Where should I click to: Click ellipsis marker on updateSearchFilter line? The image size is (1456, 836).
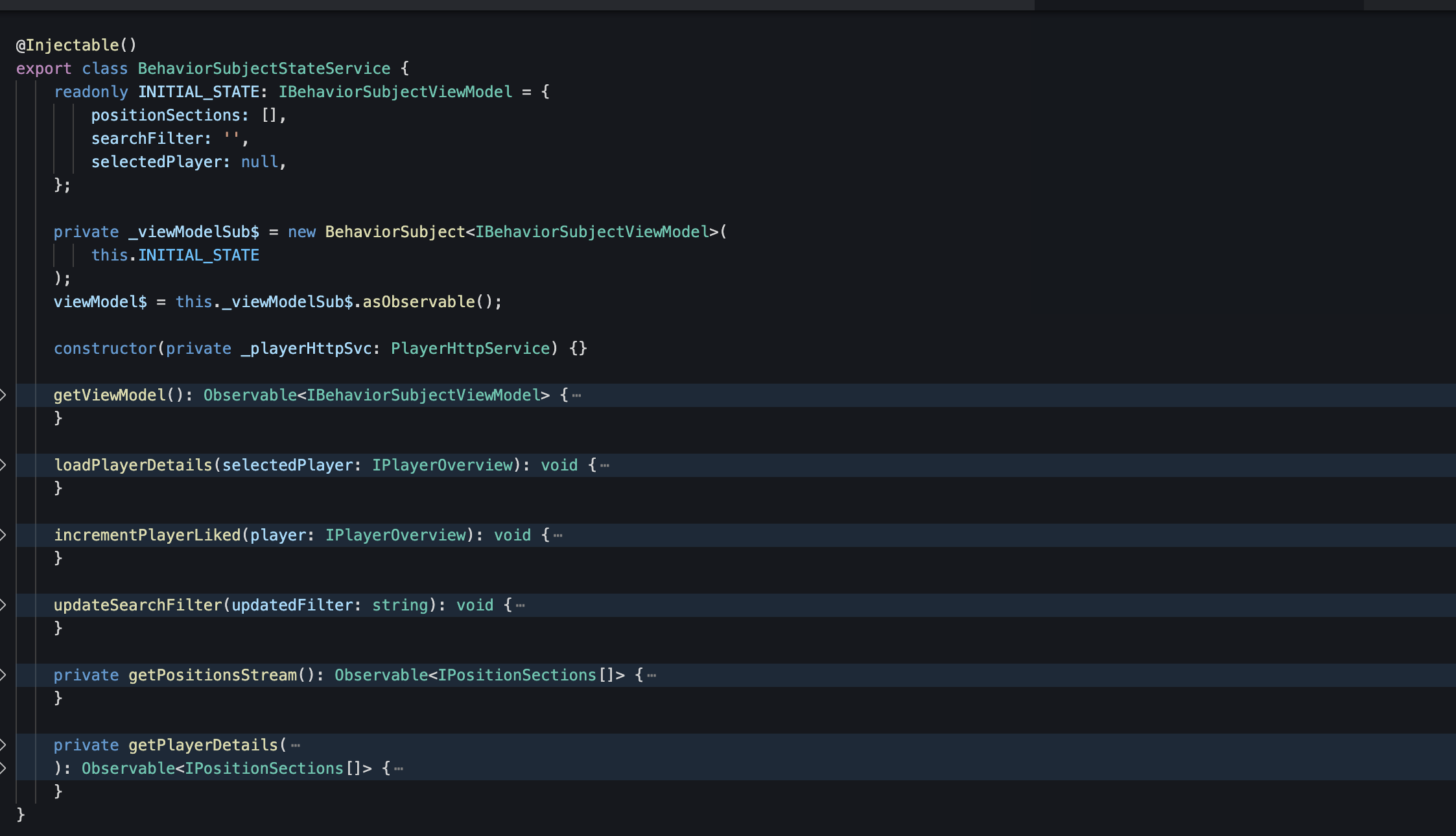click(x=520, y=605)
